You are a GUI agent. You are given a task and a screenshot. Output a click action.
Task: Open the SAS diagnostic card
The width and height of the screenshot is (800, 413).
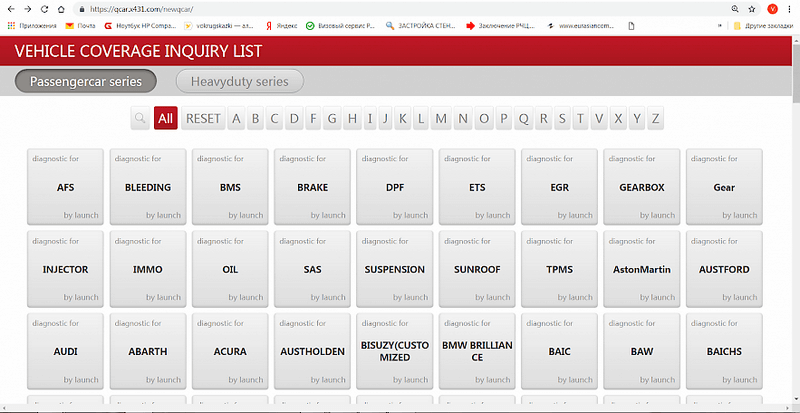coord(312,269)
